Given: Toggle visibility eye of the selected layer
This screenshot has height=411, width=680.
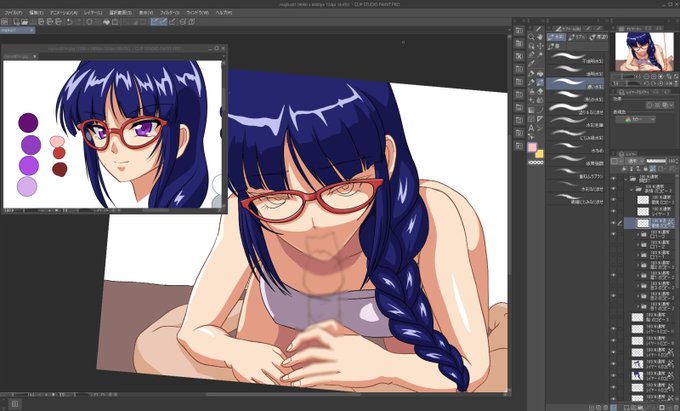Looking at the screenshot, I should [x=613, y=223].
